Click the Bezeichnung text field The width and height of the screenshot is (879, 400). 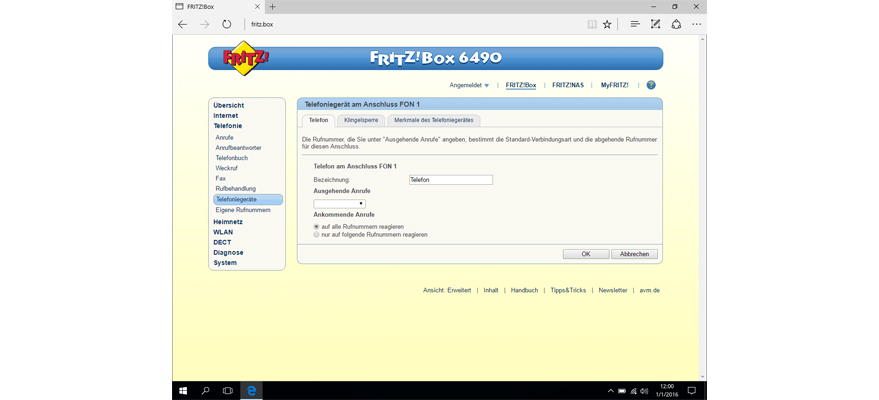pos(451,180)
